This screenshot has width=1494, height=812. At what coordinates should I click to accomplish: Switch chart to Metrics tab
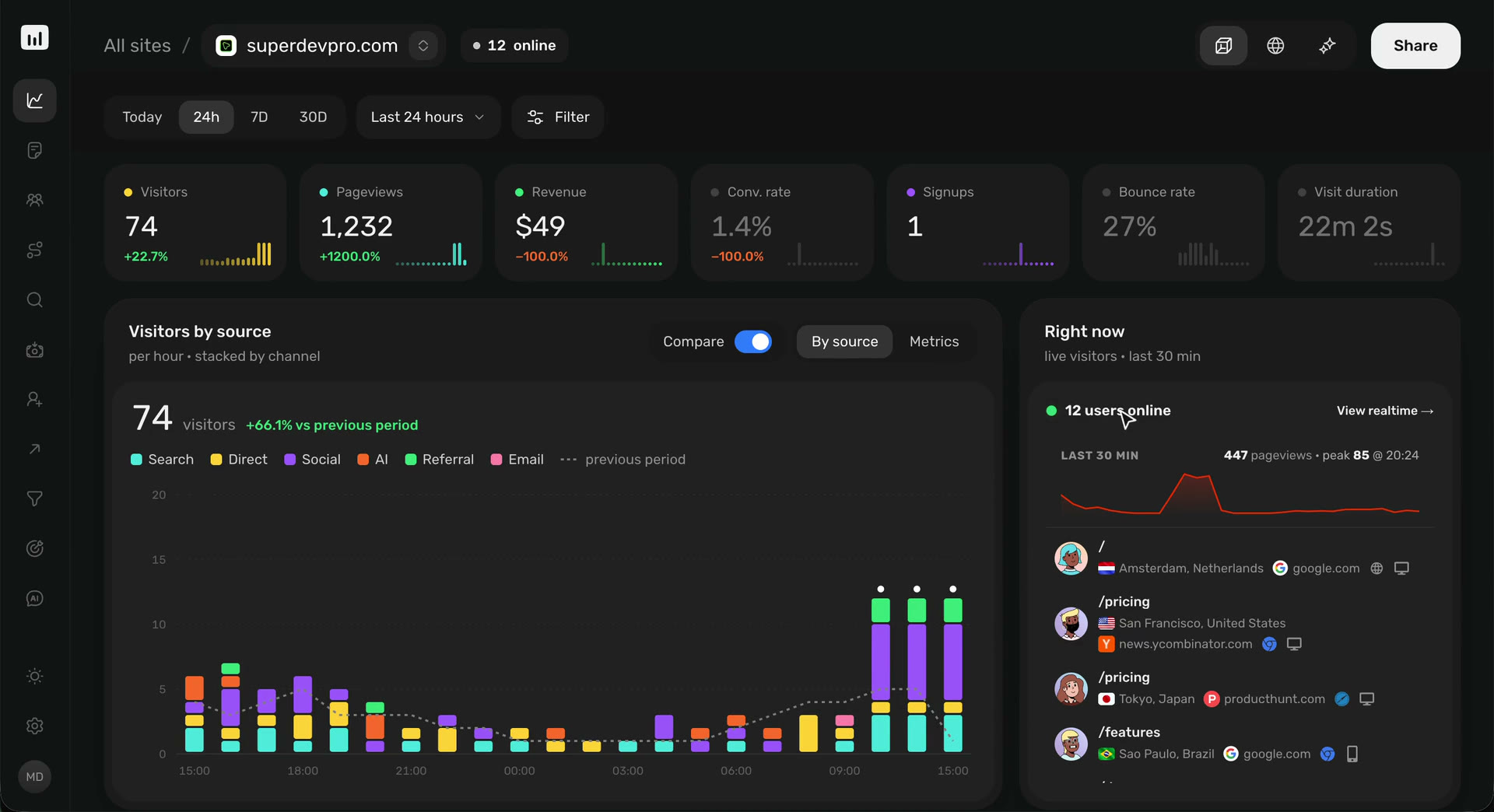(x=934, y=341)
